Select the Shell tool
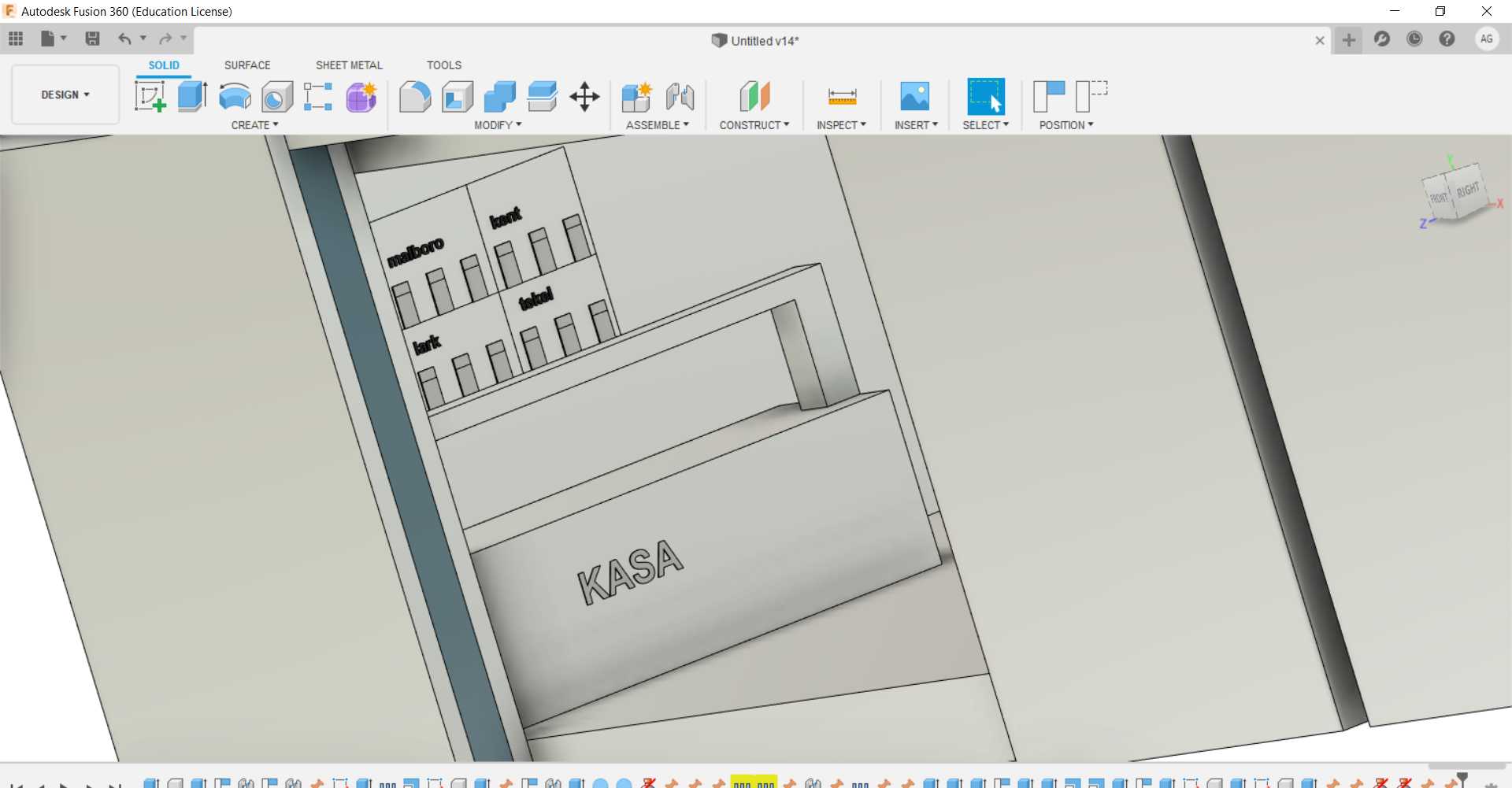 (458, 97)
